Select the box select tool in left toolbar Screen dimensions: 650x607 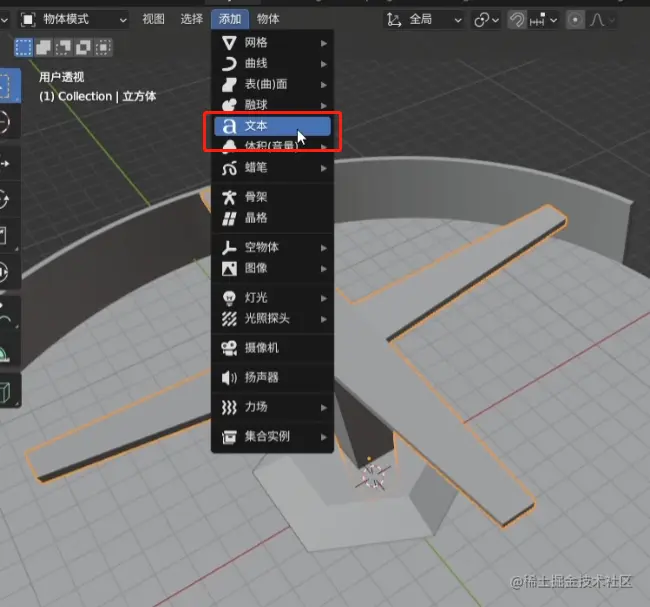point(8,86)
